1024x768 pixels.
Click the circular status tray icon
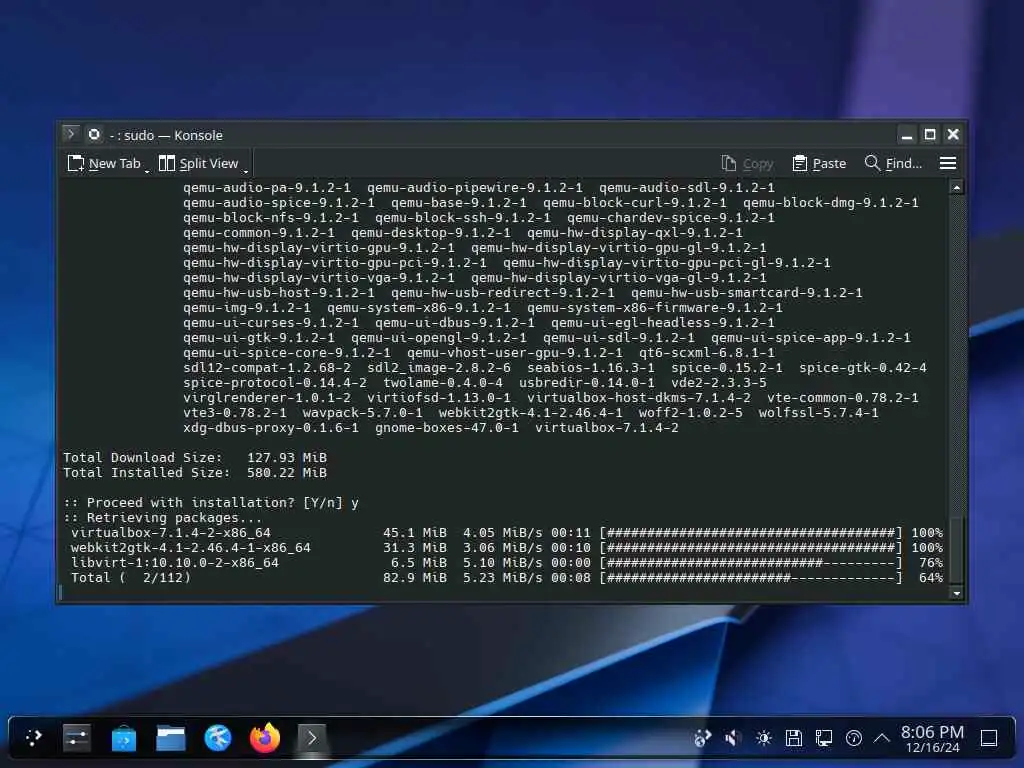(854, 738)
